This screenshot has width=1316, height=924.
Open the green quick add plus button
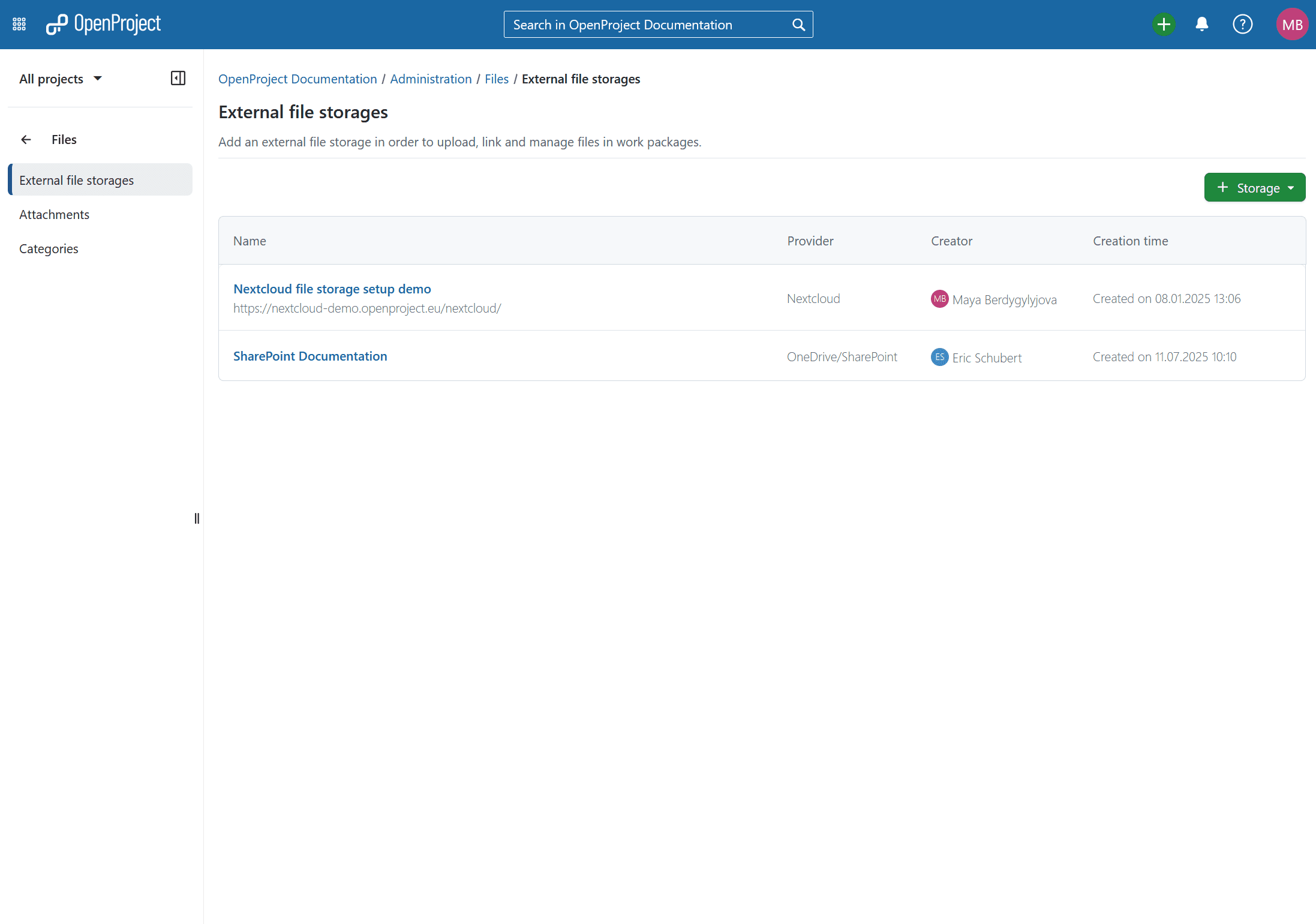(1164, 25)
